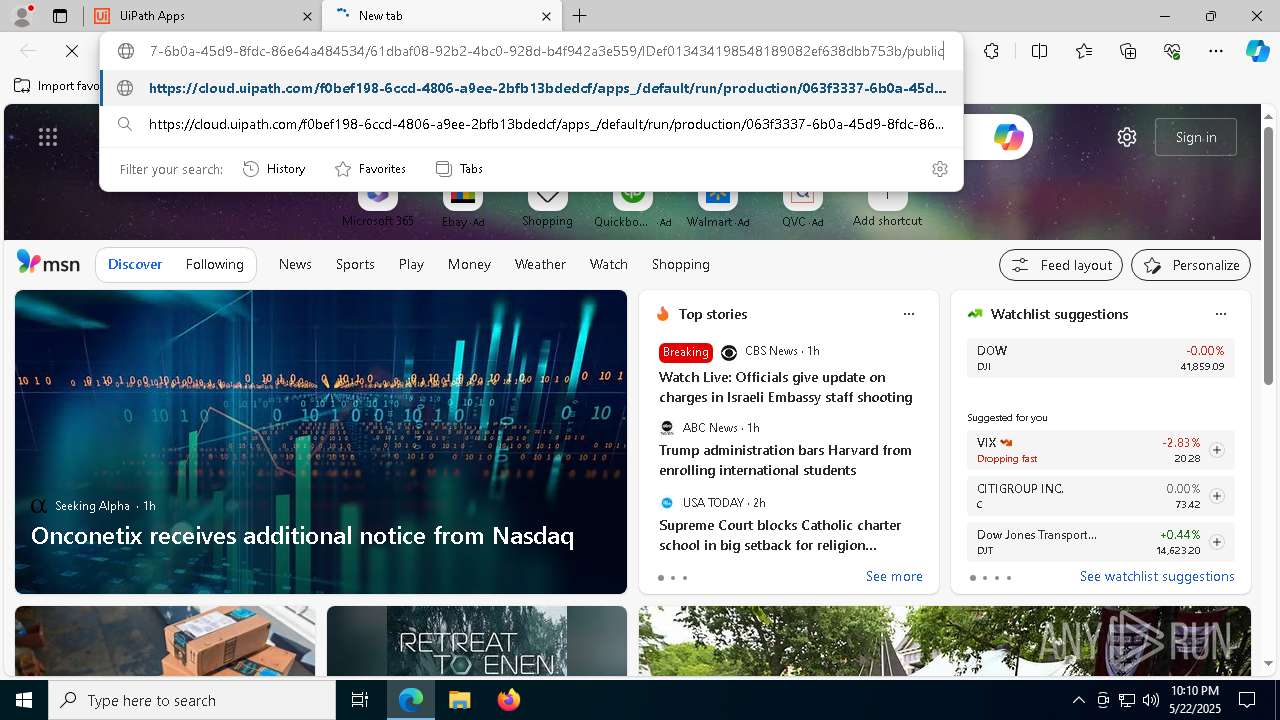Open Supreme Court Catholic charter school story
This screenshot has width=1280, height=720.
(x=780, y=535)
